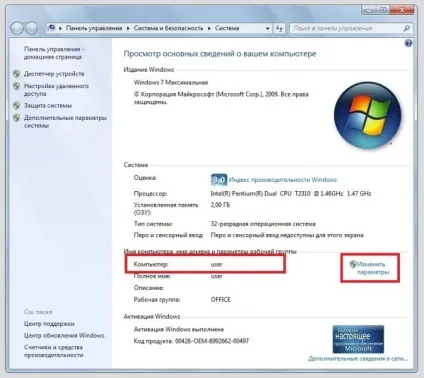
Task: Open Дополнительные сведения в сети link
Action: pos(358,359)
